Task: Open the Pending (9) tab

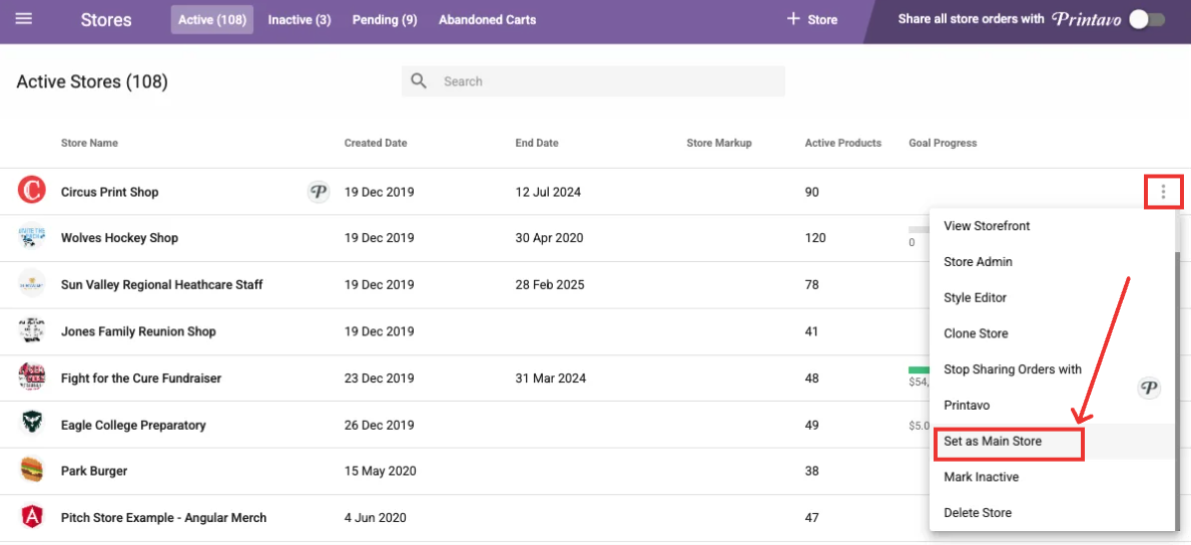Action: (x=384, y=20)
